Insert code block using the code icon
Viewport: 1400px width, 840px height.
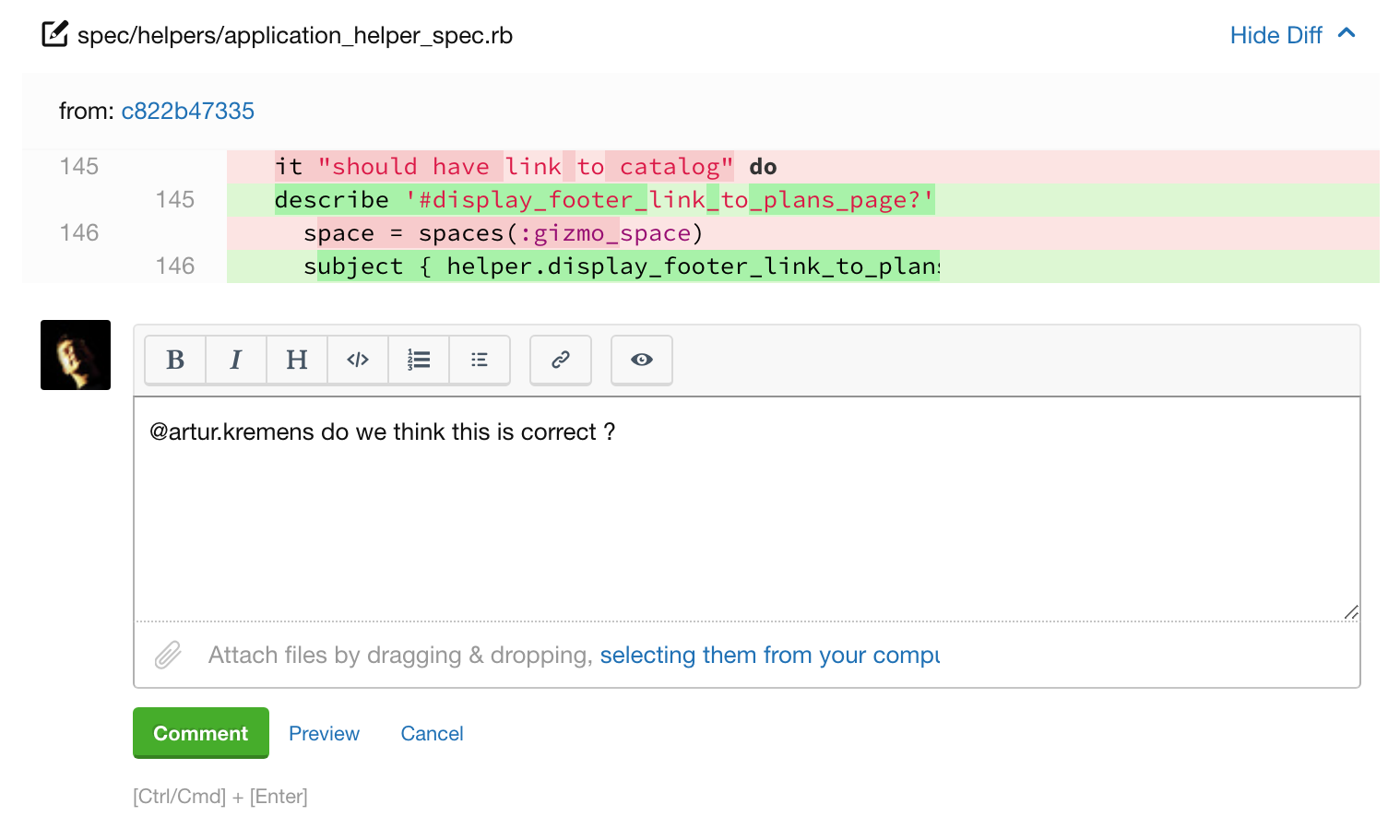click(x=358, y=360)
